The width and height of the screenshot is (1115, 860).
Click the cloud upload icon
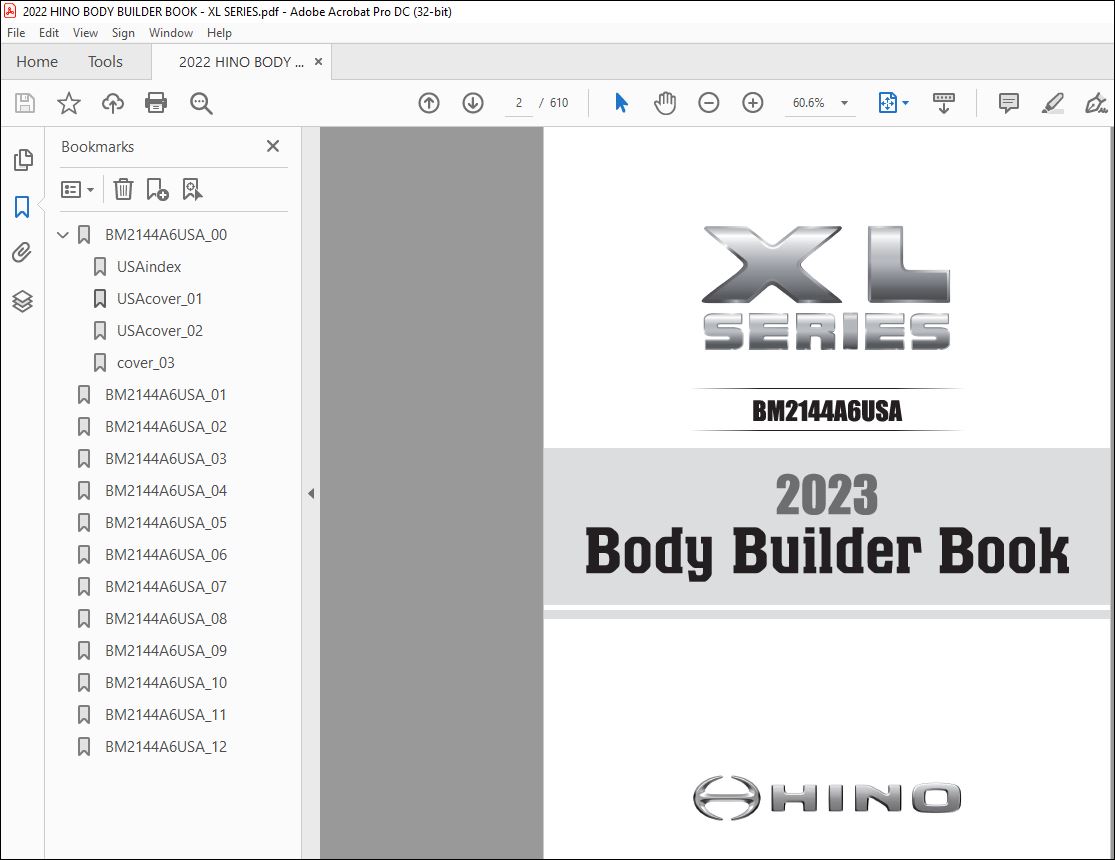[112, 103]
